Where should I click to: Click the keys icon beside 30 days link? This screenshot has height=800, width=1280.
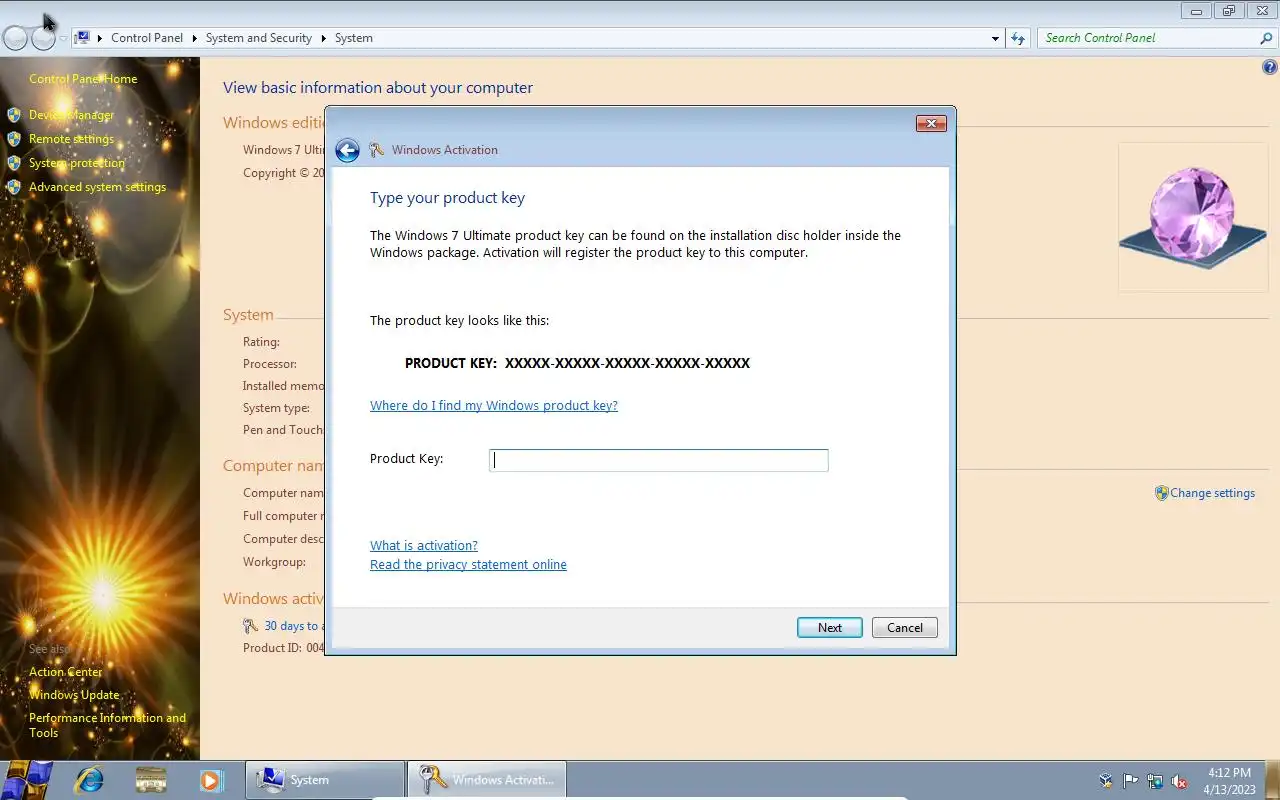click(250, 626)
